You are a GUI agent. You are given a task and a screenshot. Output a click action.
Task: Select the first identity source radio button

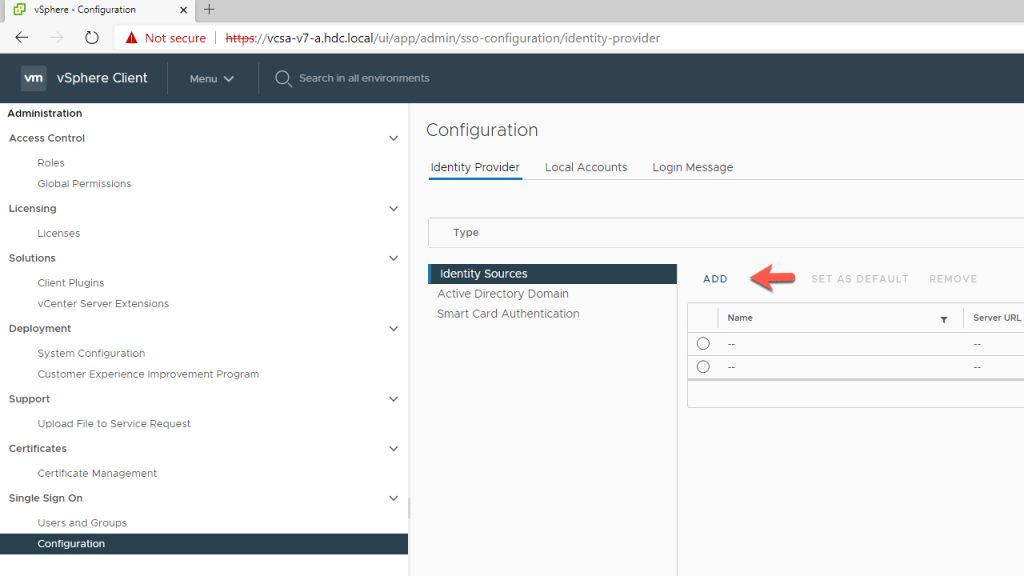pyautogui.click(x=703, y=344)
